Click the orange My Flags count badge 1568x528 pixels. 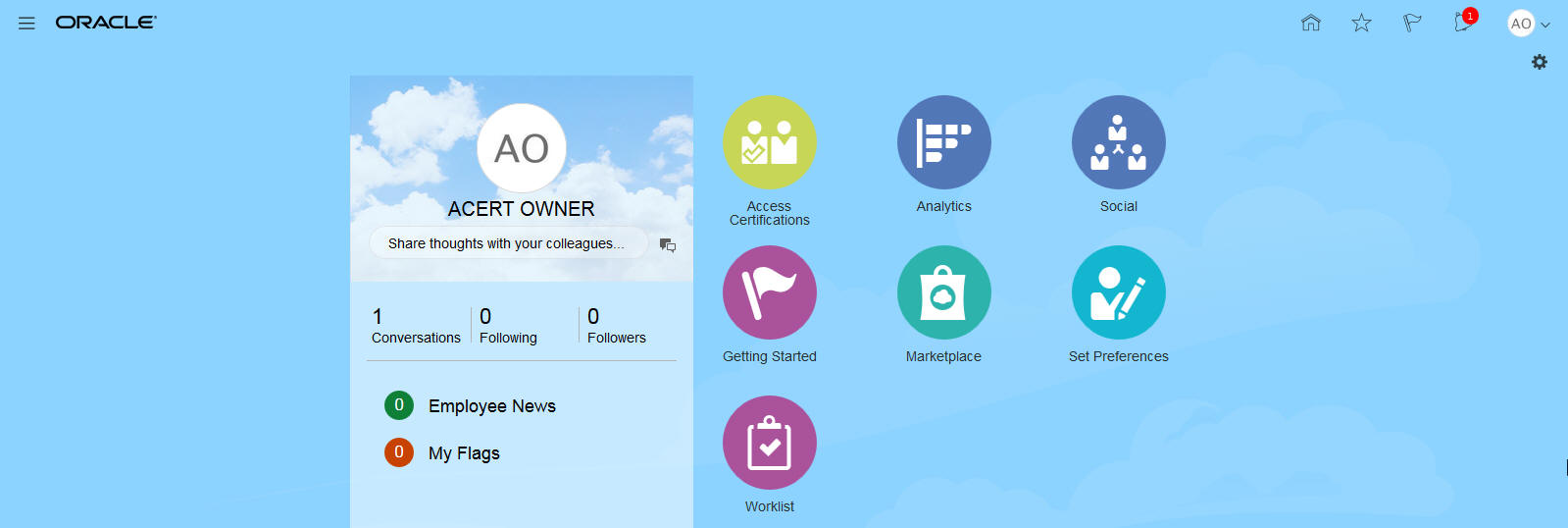(x=399, y=451)
